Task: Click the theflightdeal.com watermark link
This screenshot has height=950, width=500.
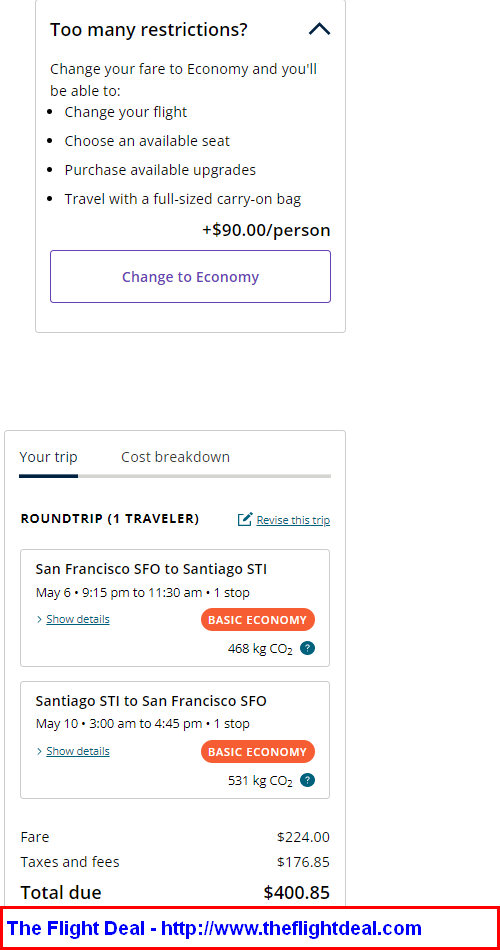Action: click(x=214, y=928)
